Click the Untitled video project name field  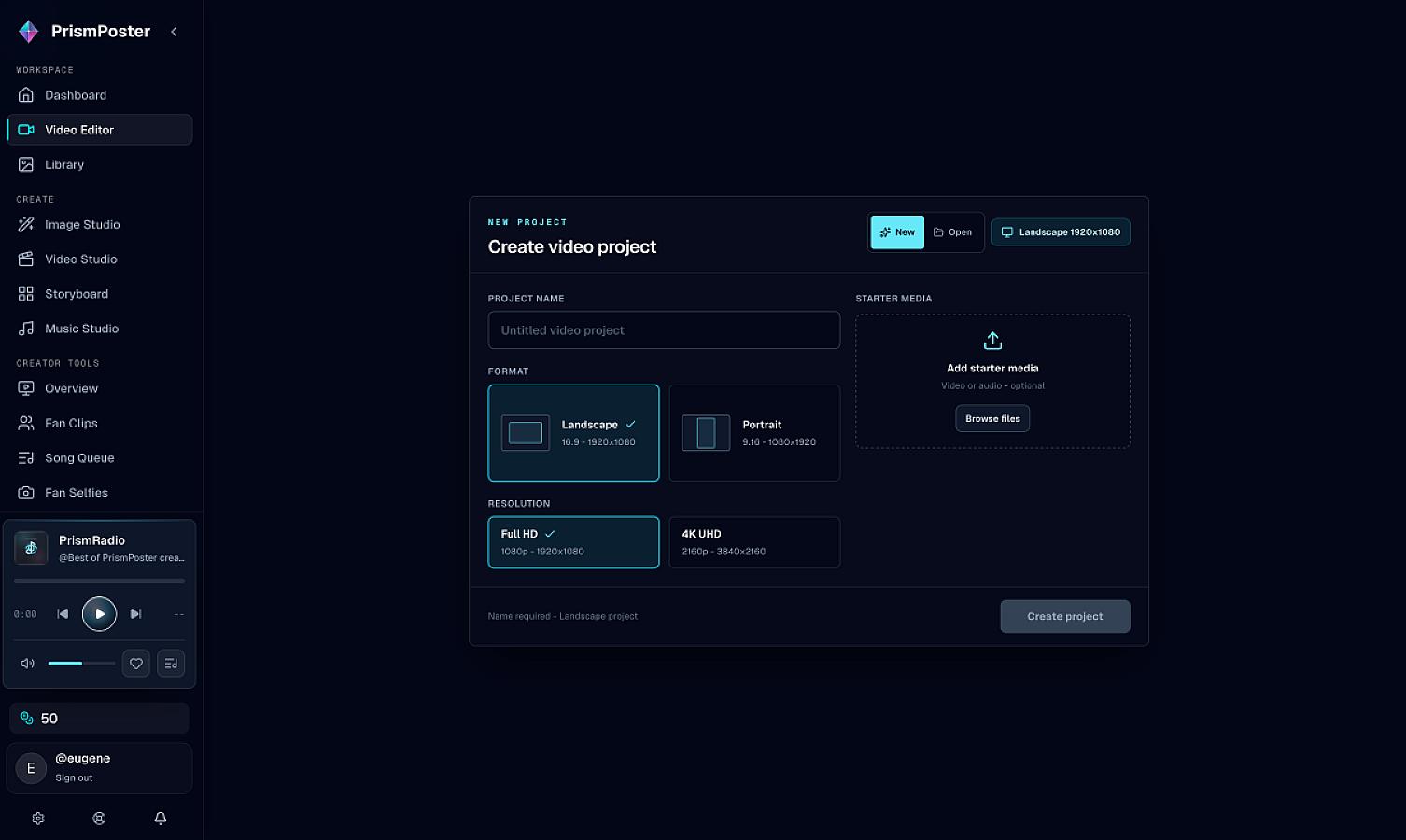664,330
